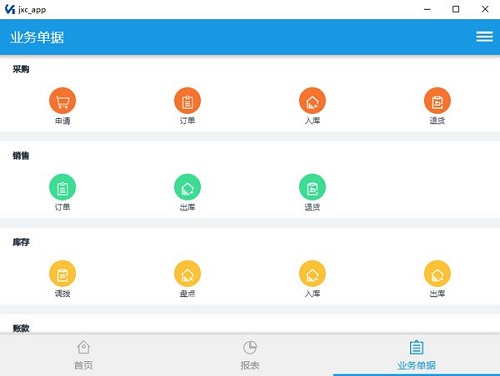This screenshot has height=376, width=500.
Task: Select purchase 入库 orange warehouse icon
Action: (x=312, y=101)
